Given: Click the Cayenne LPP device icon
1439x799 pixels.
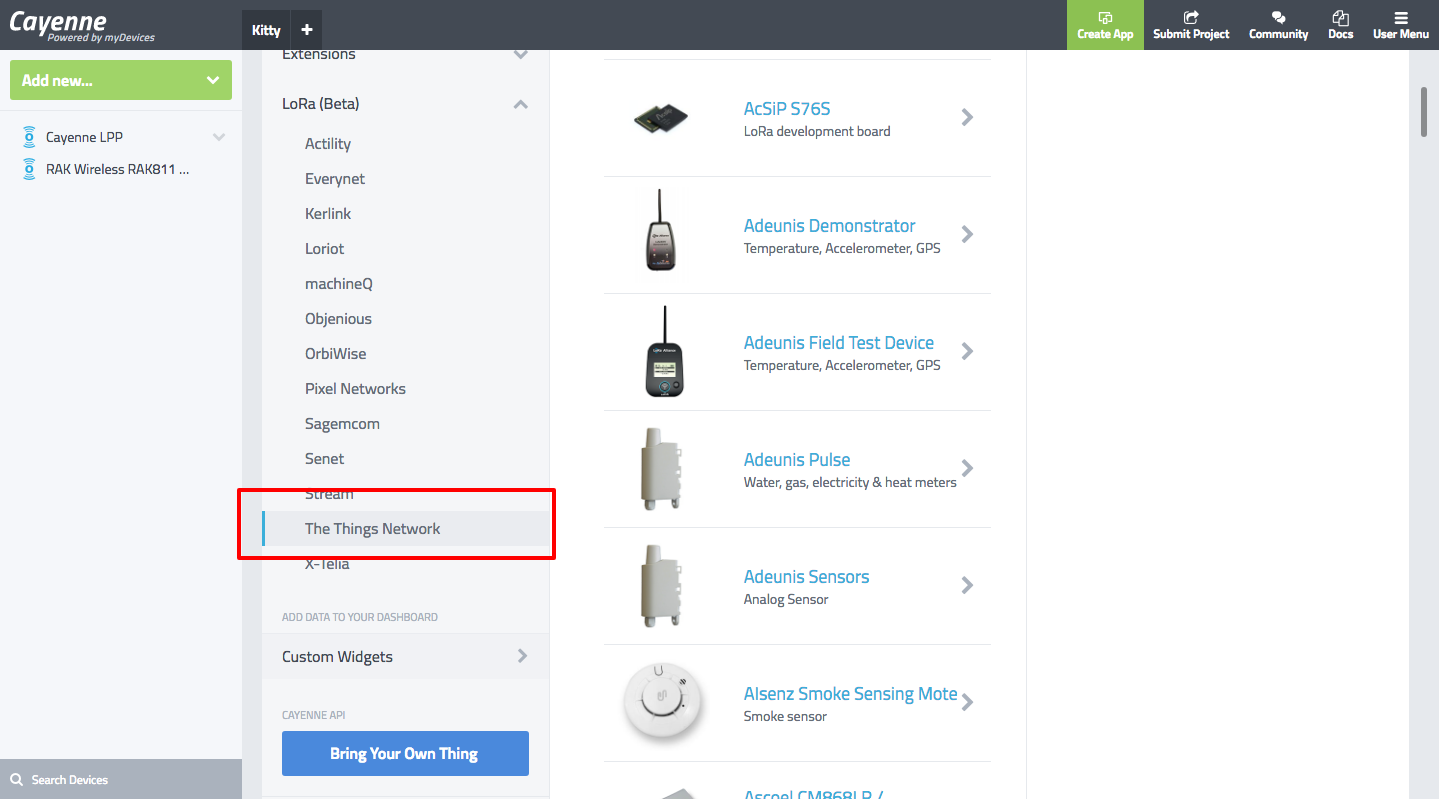Looking at the screenshot, I should coord(29,137).
